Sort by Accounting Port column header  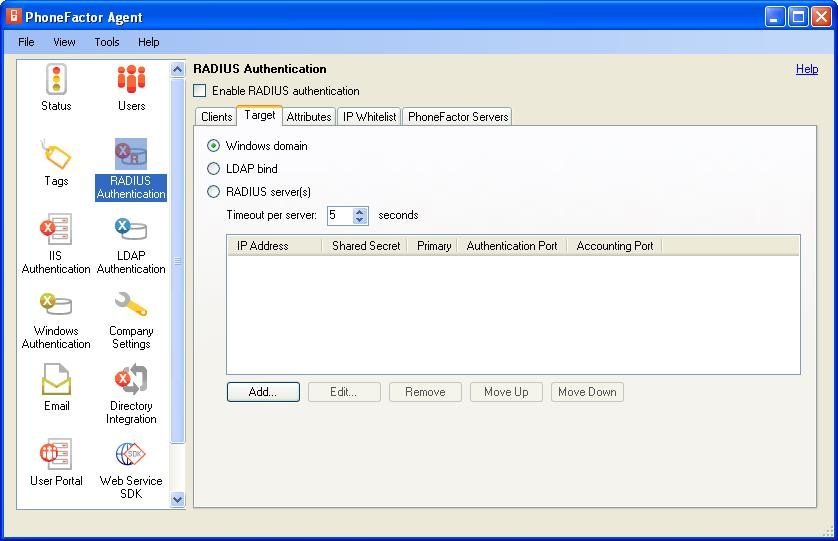pos(614,245)
